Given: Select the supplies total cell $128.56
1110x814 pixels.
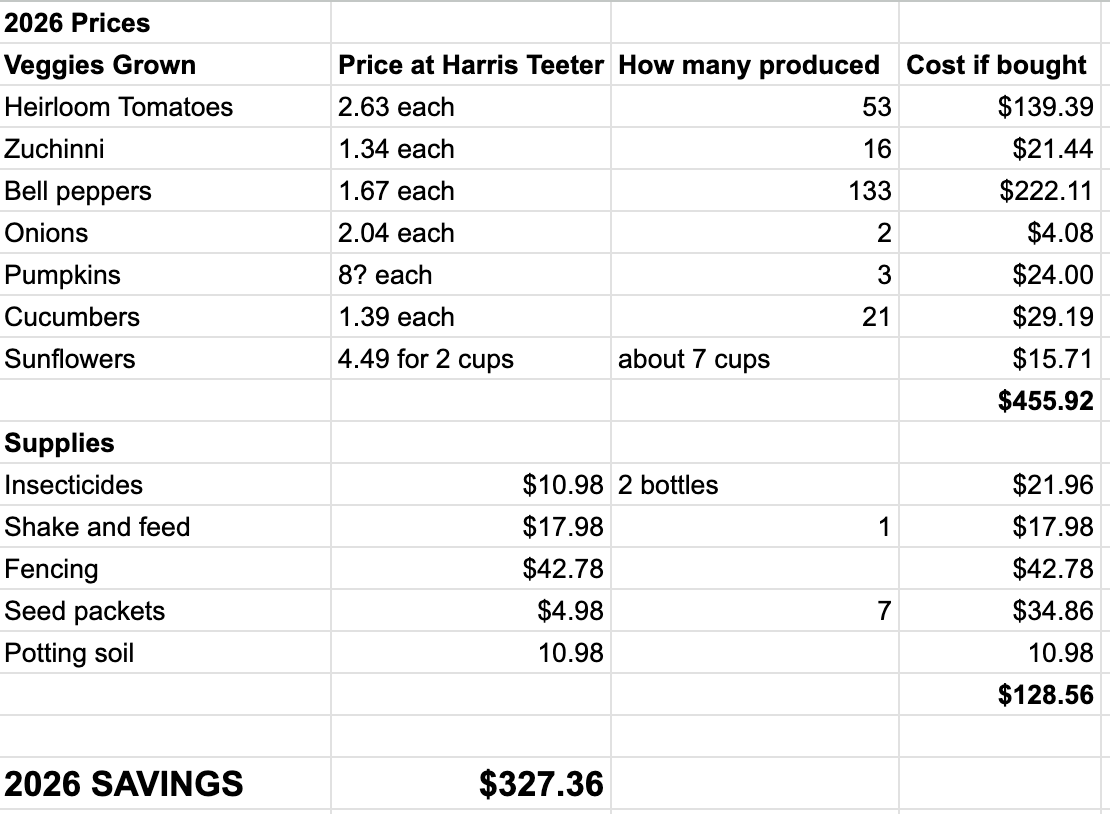Looking at the screenshot, I should (x=1000, y=694).
